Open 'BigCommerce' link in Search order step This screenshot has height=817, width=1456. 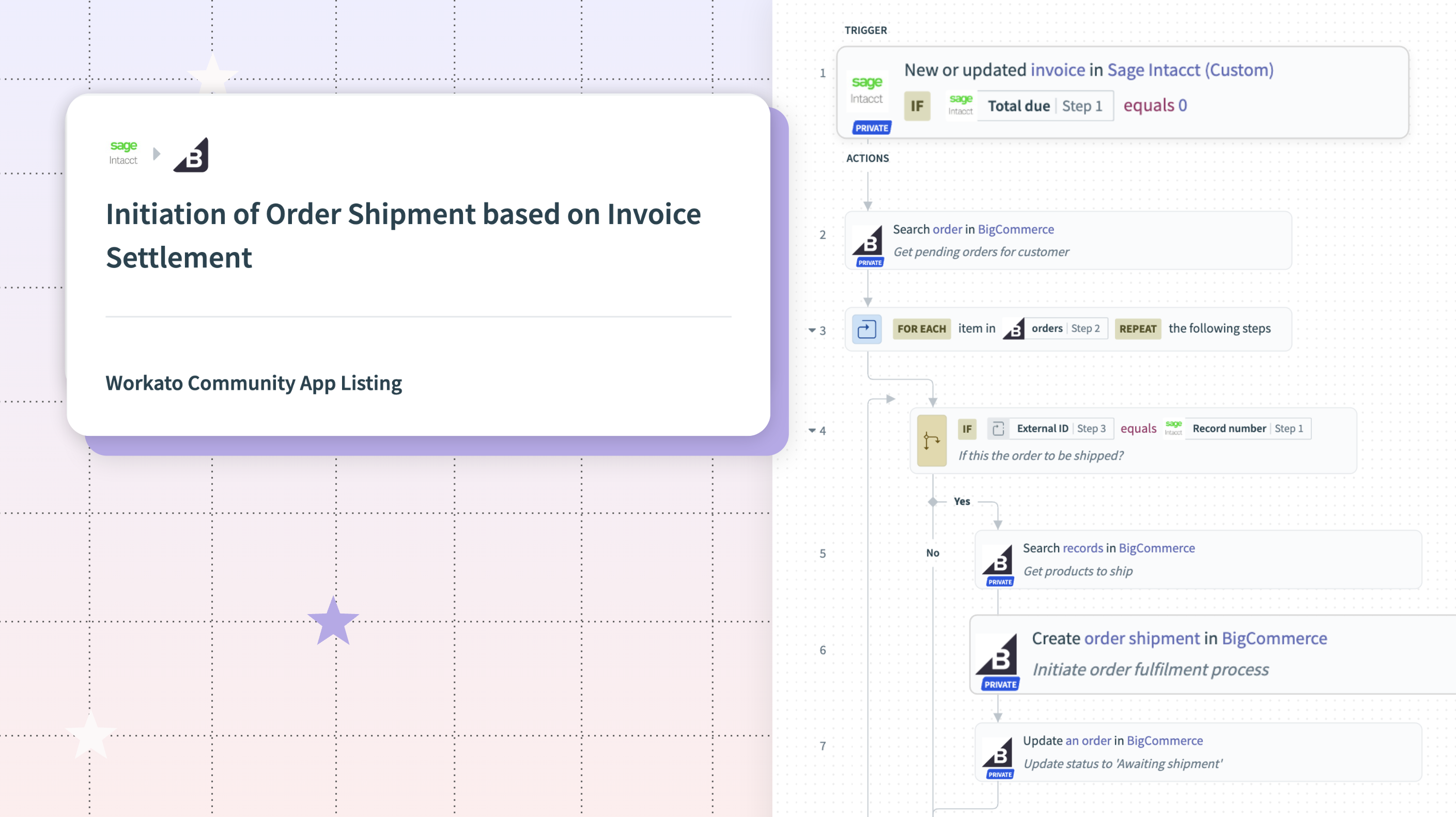click(1016, 229)
